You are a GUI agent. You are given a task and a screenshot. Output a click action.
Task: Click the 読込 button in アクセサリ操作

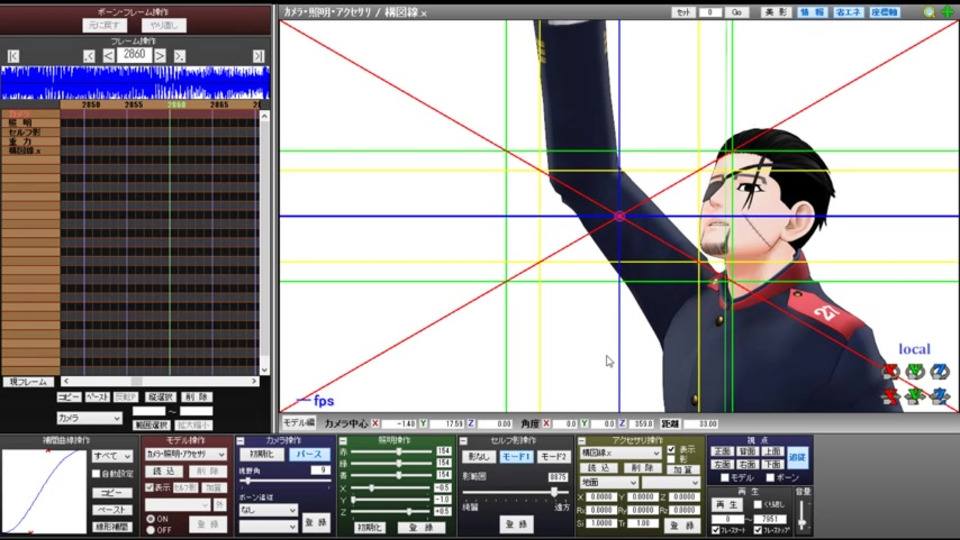pos(599,468)
